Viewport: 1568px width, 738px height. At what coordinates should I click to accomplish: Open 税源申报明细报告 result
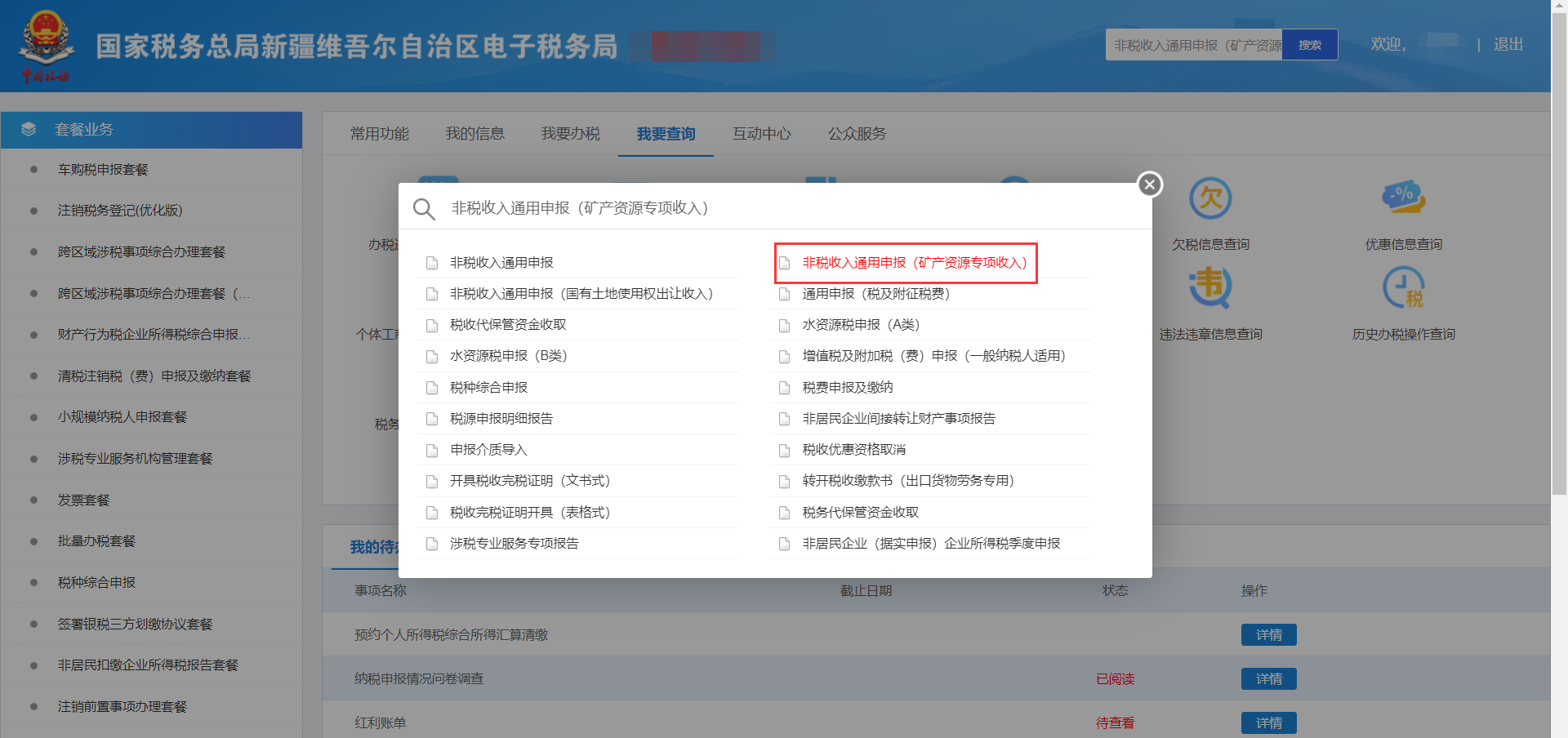pos(501,419)
